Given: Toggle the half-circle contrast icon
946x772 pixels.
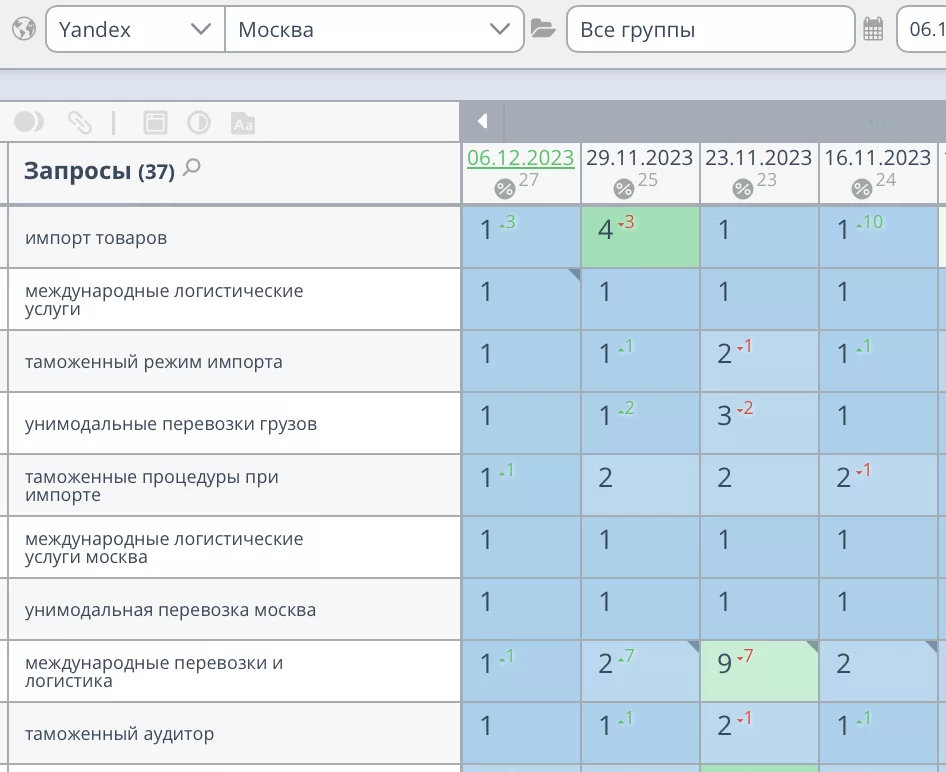Looking at the screenshot, I should pyautogui.click(x=199, y=122).
